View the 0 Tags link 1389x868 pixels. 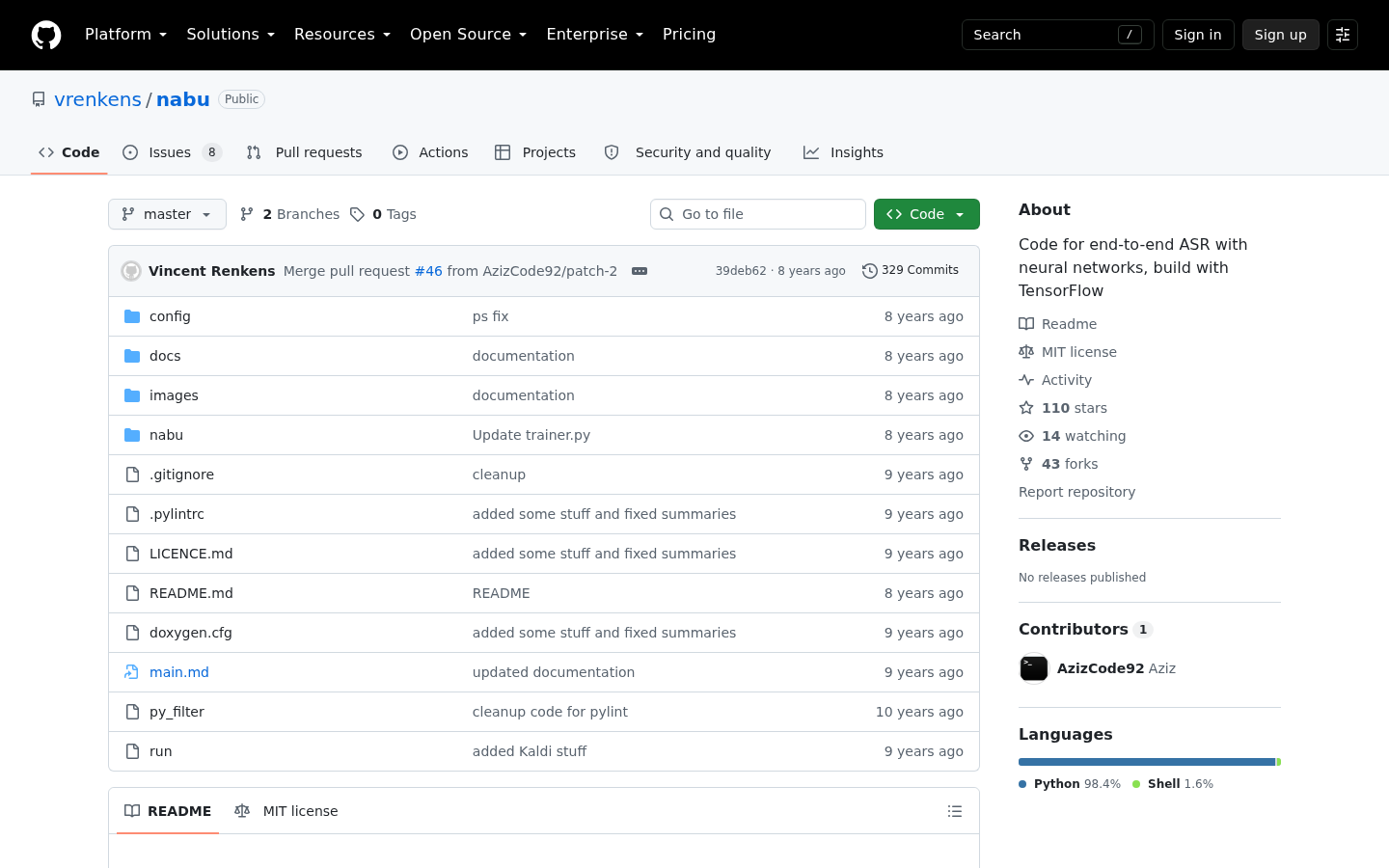click(383, 214)
